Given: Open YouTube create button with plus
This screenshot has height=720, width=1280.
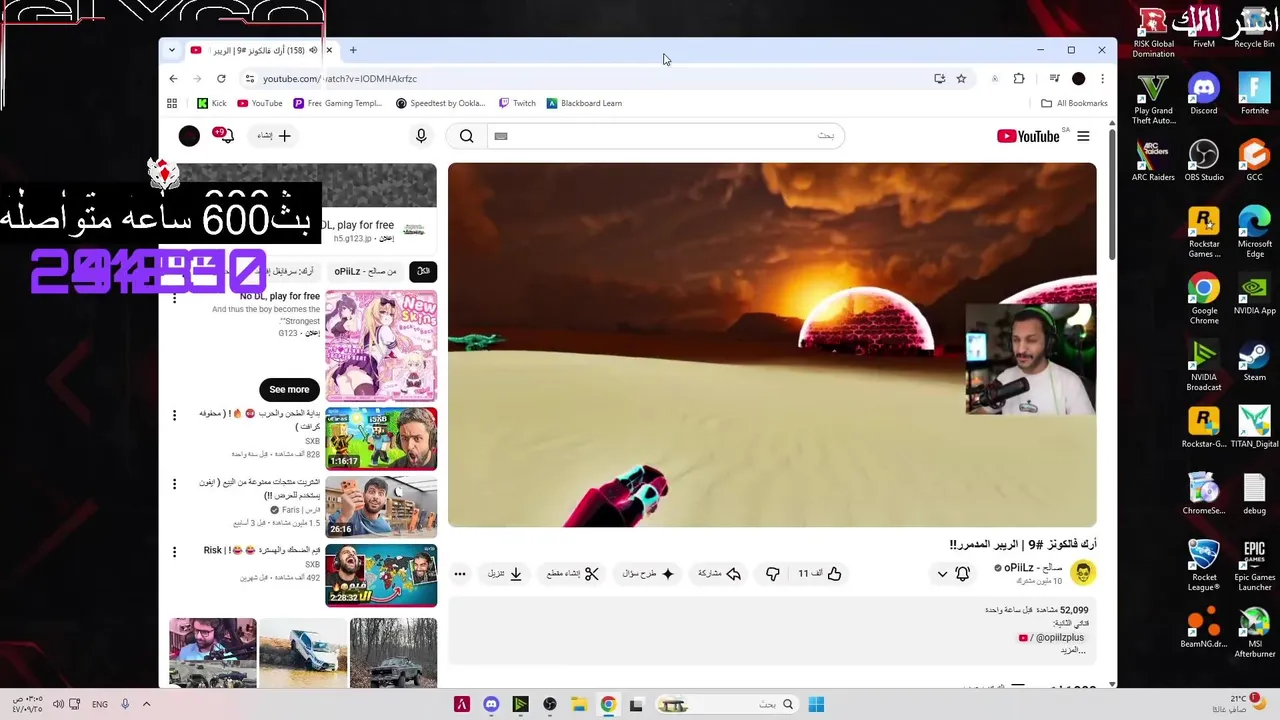Looking at the screenshot, I should [x=273, y=136].
